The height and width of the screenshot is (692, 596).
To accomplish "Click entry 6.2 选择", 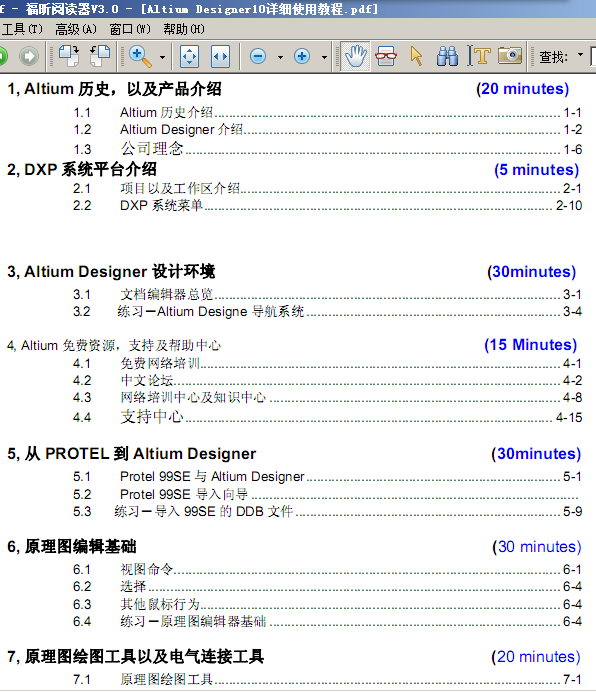I will coord(327,587).
